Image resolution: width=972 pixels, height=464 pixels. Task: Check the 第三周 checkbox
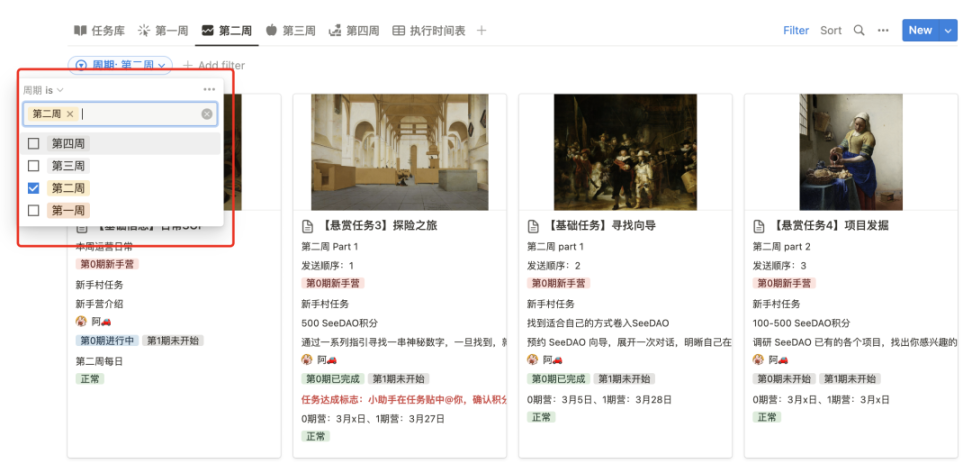[x=33, y=166]
